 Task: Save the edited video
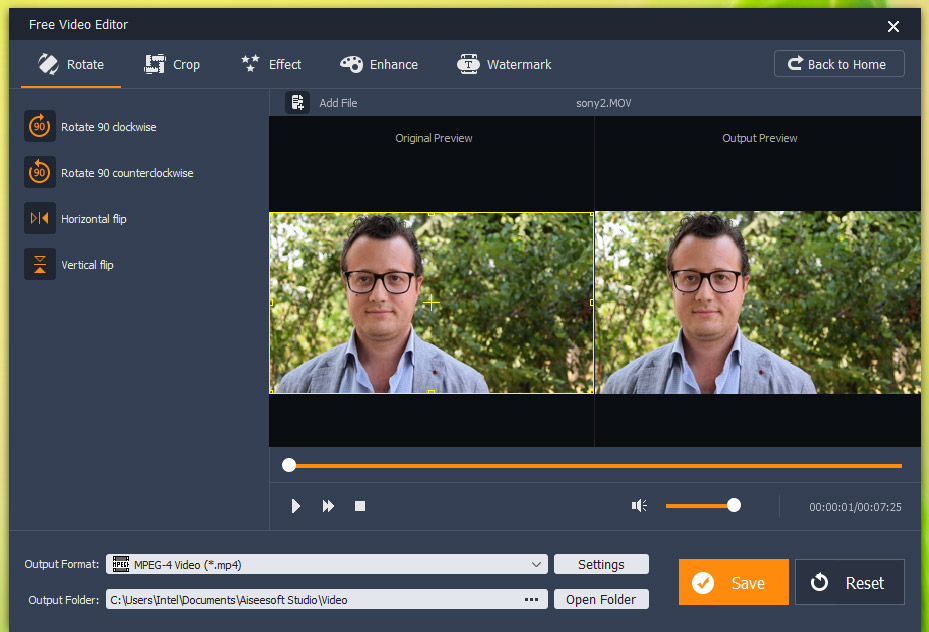coord(733,582)
